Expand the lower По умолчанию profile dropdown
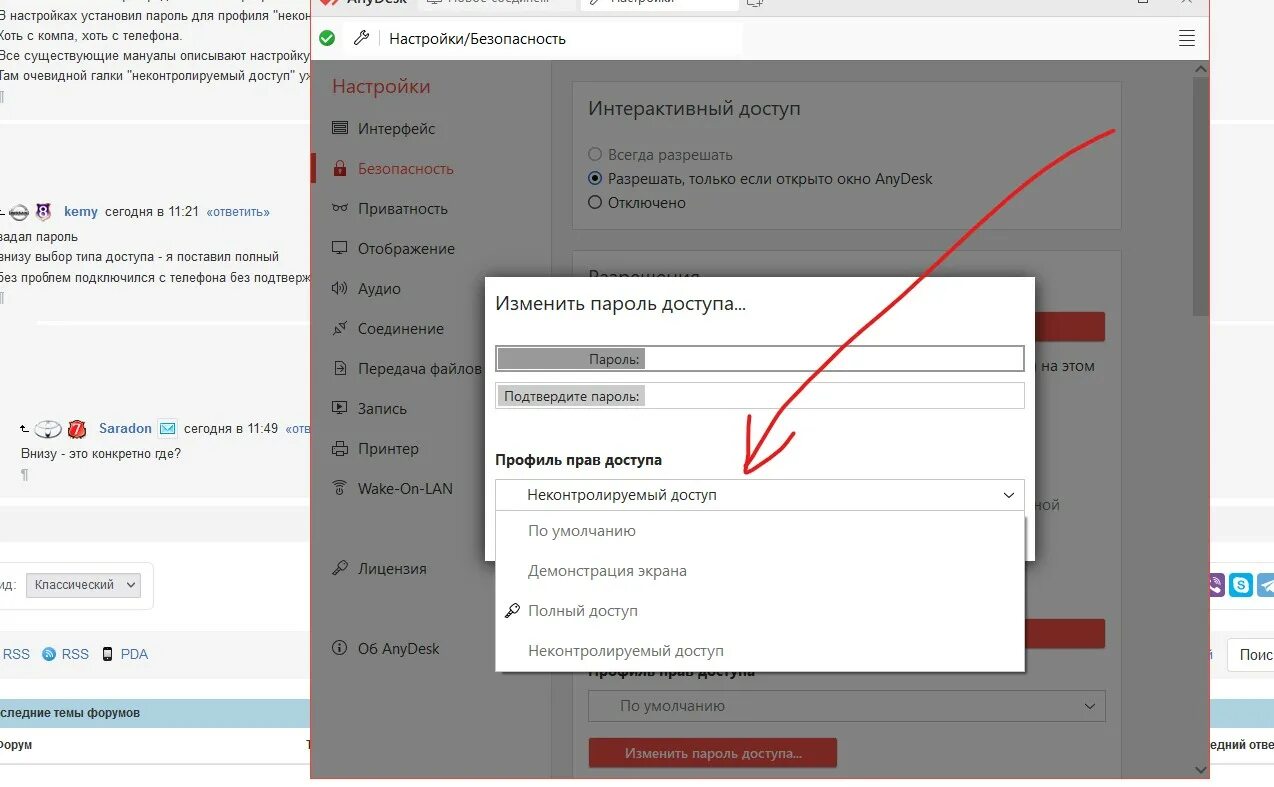Viewport: 1274px width, 787px height. click(x=847, y=706)
